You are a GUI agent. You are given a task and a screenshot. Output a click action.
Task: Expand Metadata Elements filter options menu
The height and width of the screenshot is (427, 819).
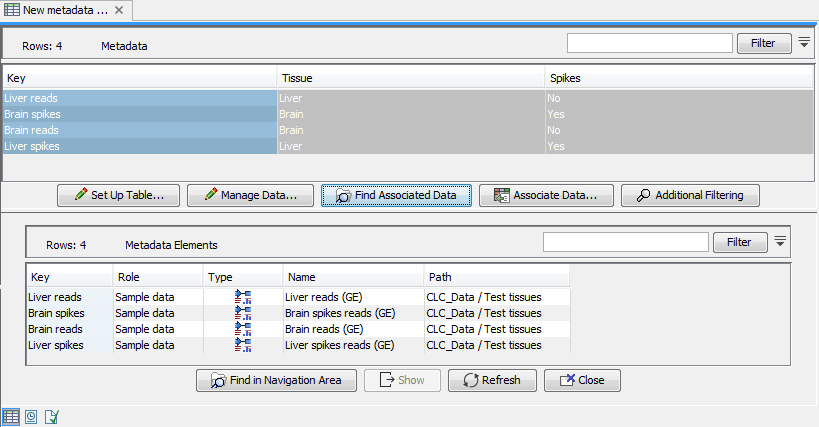[780, 242]
